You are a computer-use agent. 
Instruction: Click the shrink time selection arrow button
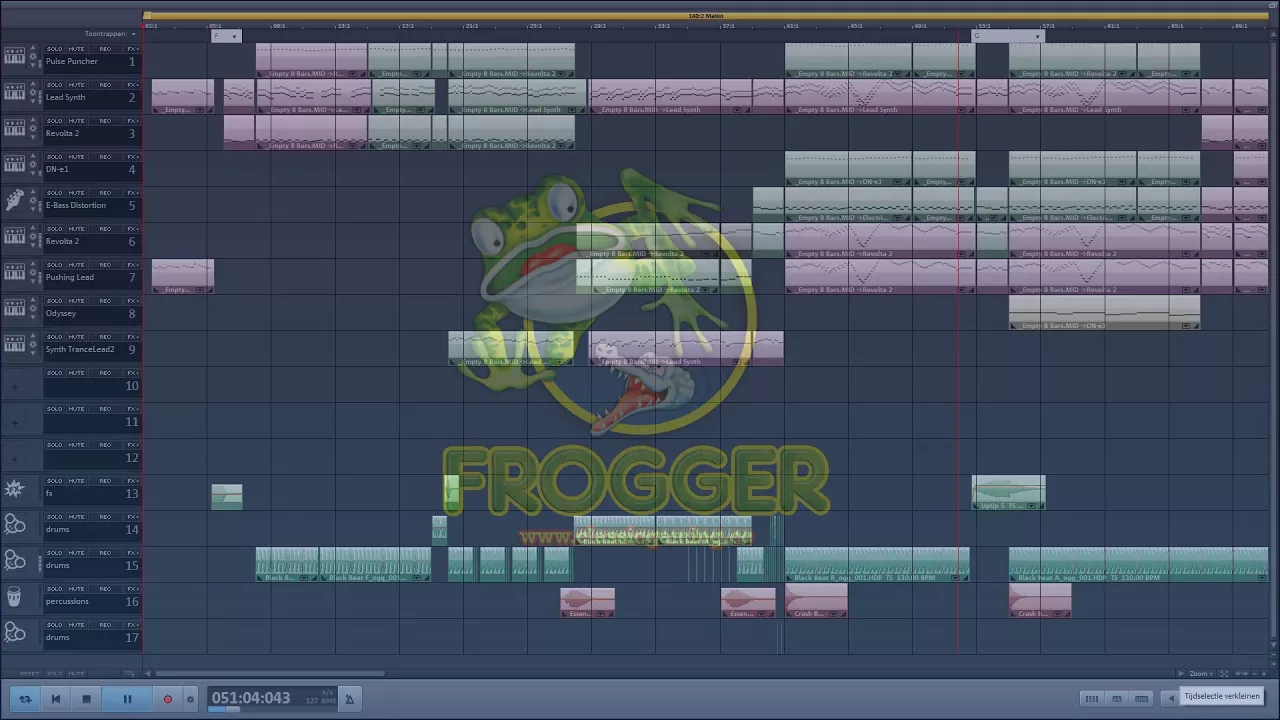1171,699
